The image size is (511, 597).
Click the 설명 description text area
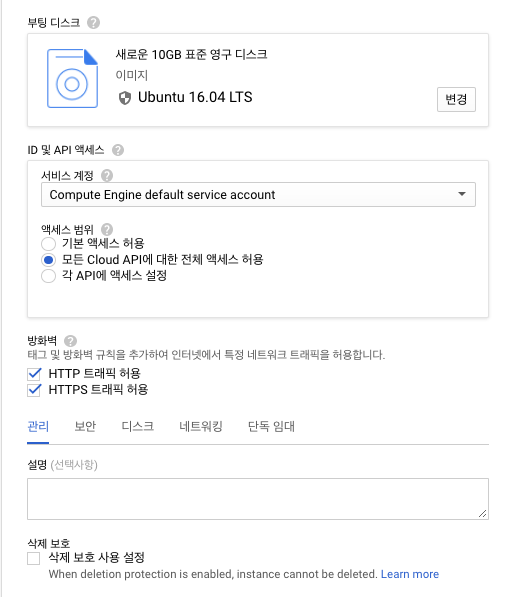click(258, 499)
